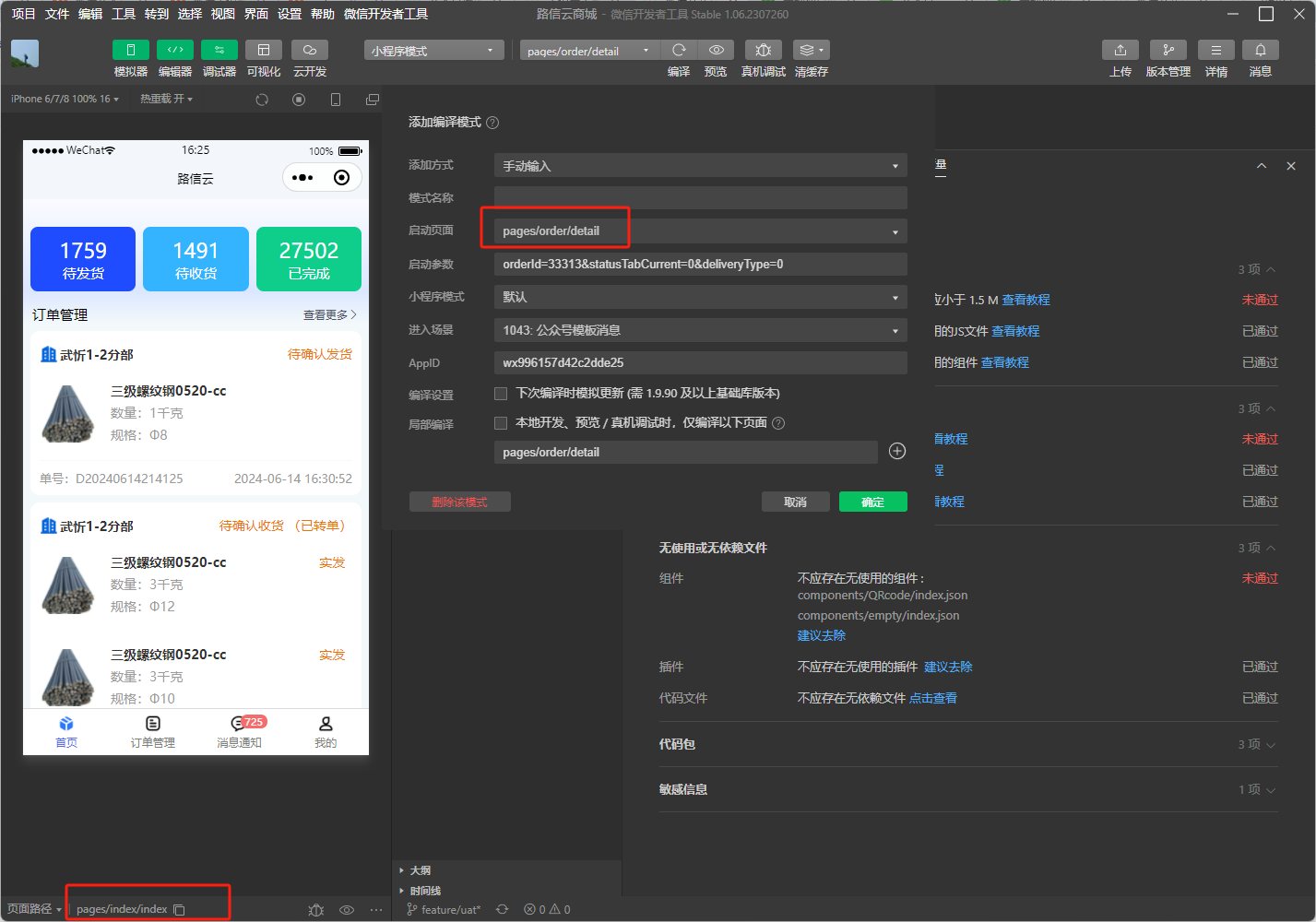Toggle the eye icon in the bottom status bar

347,910
